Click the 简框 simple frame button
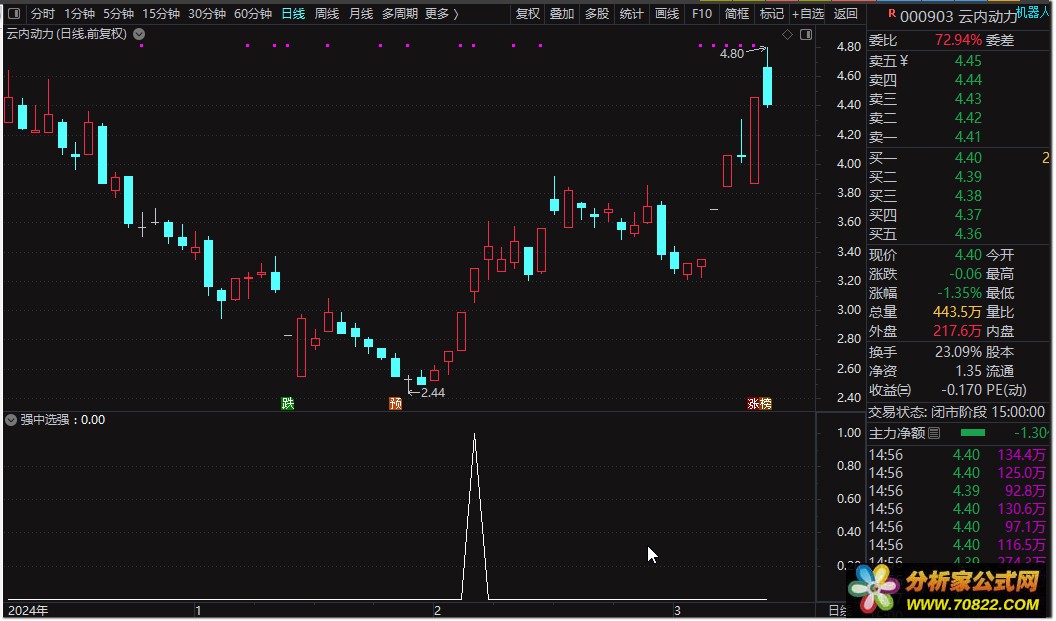The height and width of the screenshot is (621, 1056). click(x=737, y=13)
